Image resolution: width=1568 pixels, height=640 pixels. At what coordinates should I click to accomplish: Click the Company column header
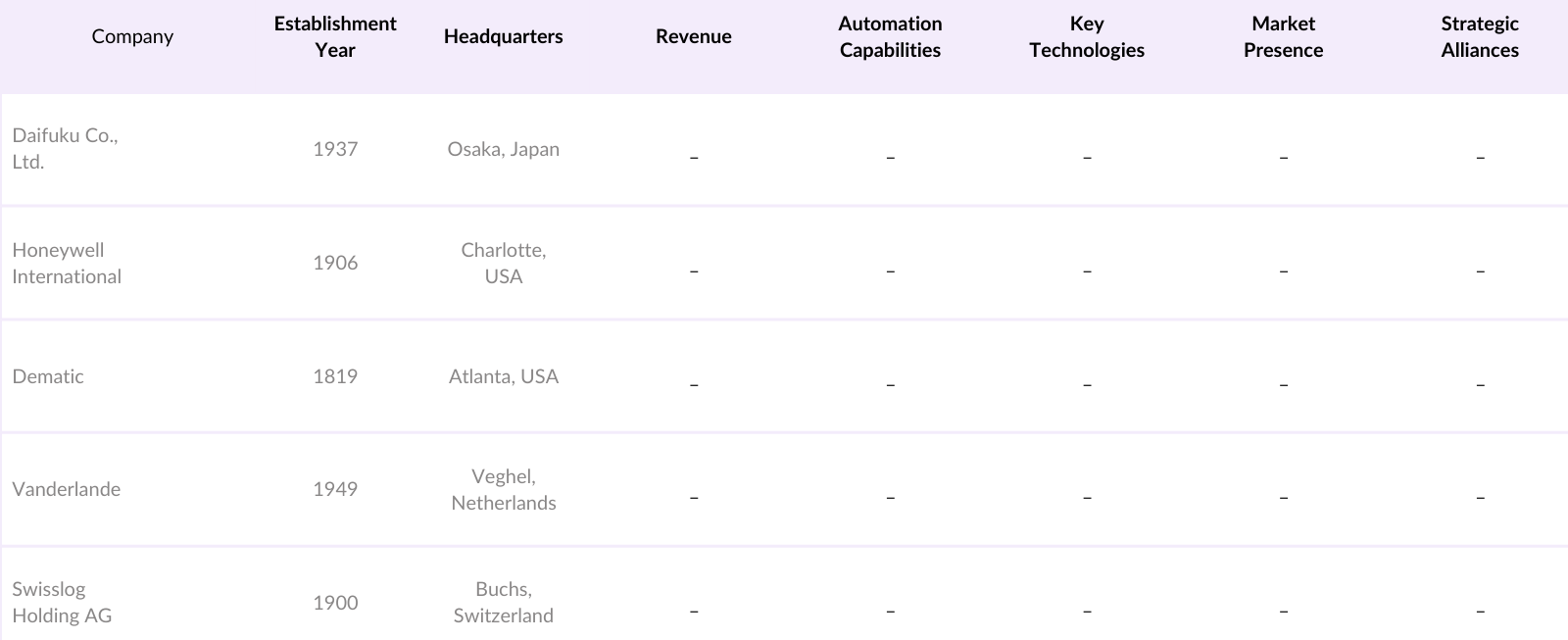(x=132, y=36)
